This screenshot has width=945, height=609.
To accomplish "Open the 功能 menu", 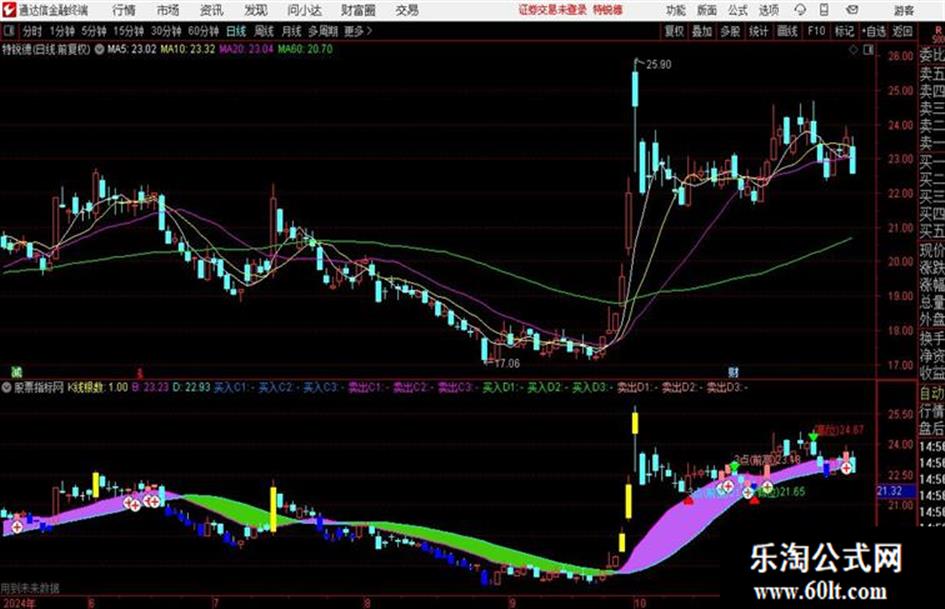I will pos(676,10).
